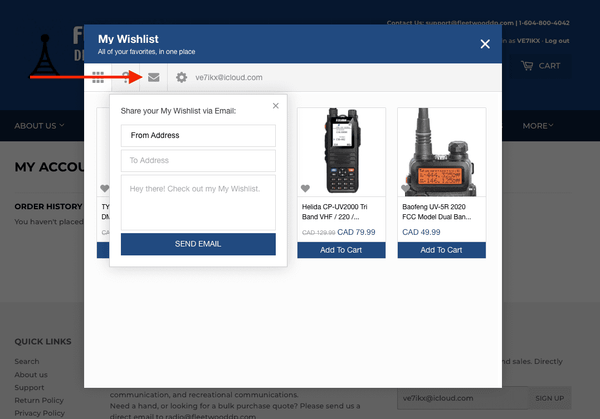The width and height of the screenshot is (600, 419).
Task: Click the grid view icon in wishlist toolbar
Action: point(98,77)
